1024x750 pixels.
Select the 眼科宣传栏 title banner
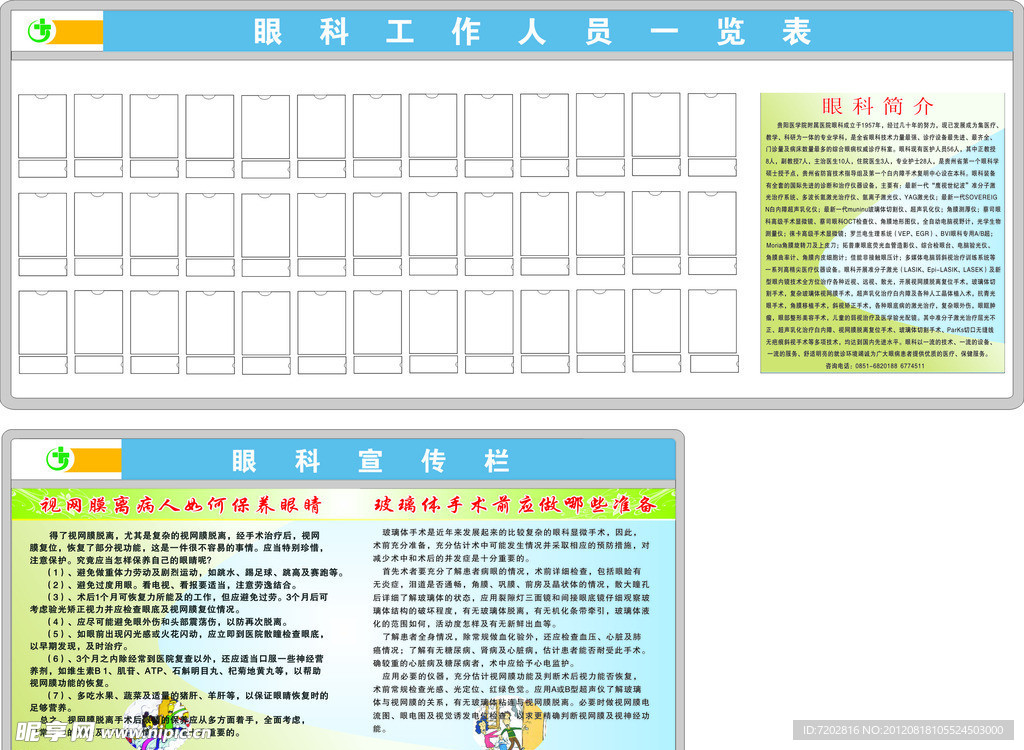pos(398,460)
